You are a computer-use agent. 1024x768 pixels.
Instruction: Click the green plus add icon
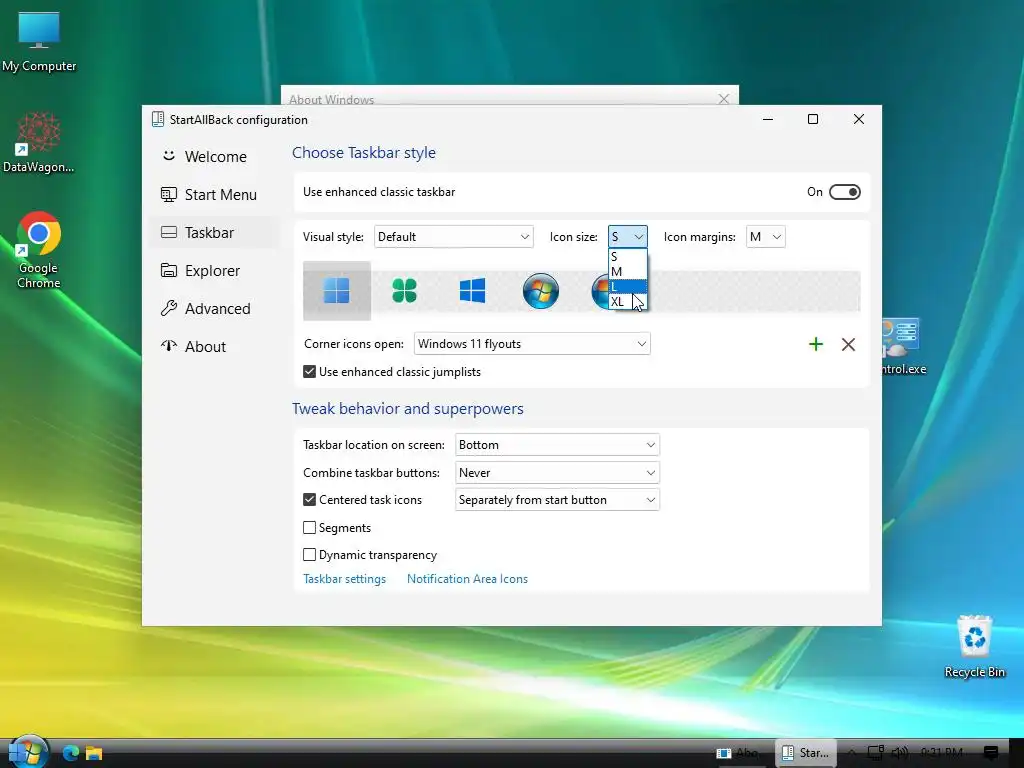coord(816,344)
